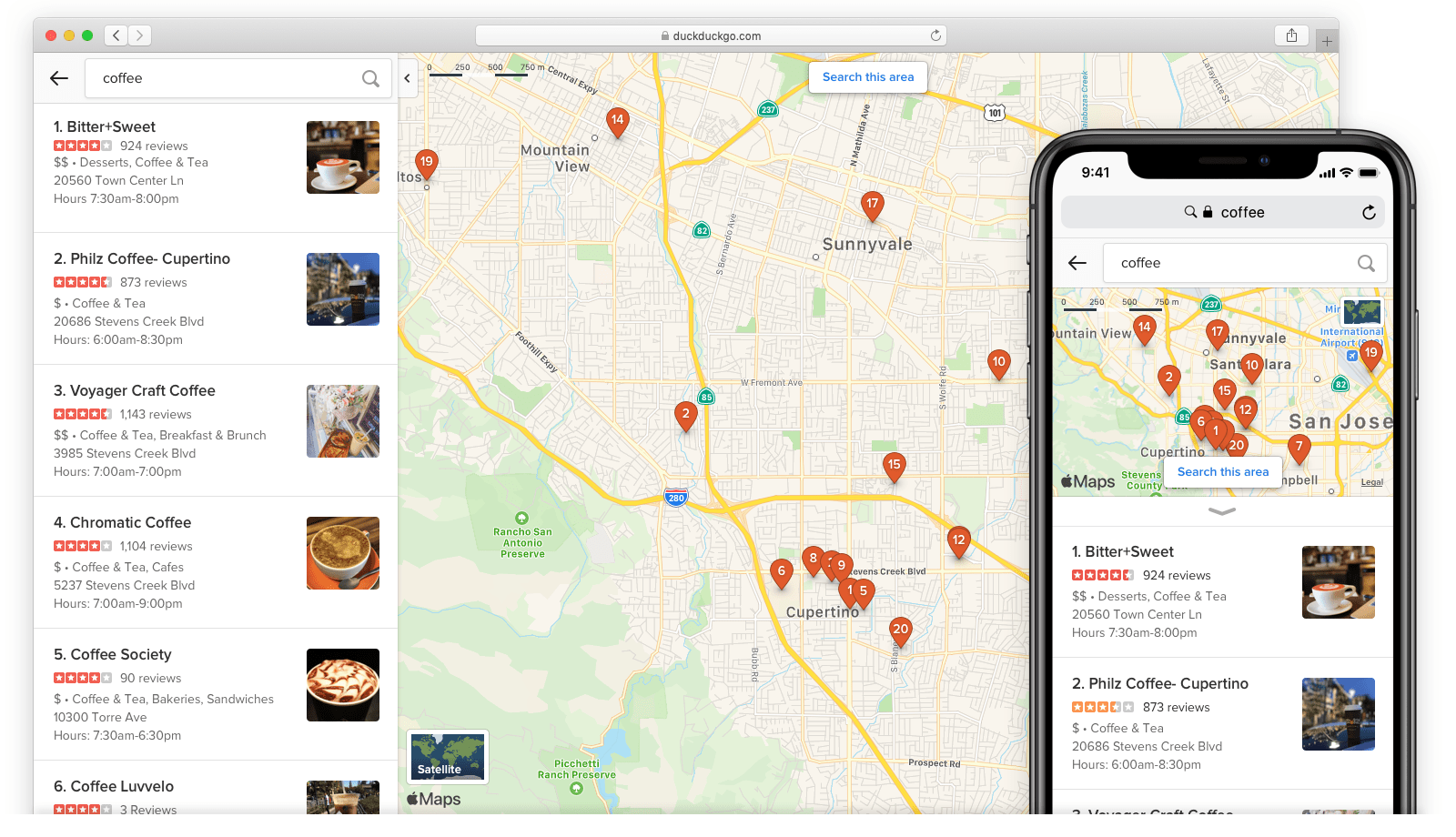The image size is (1456, 837).
Task: Click the browser back navigation arrow
Action: (116, 35)
